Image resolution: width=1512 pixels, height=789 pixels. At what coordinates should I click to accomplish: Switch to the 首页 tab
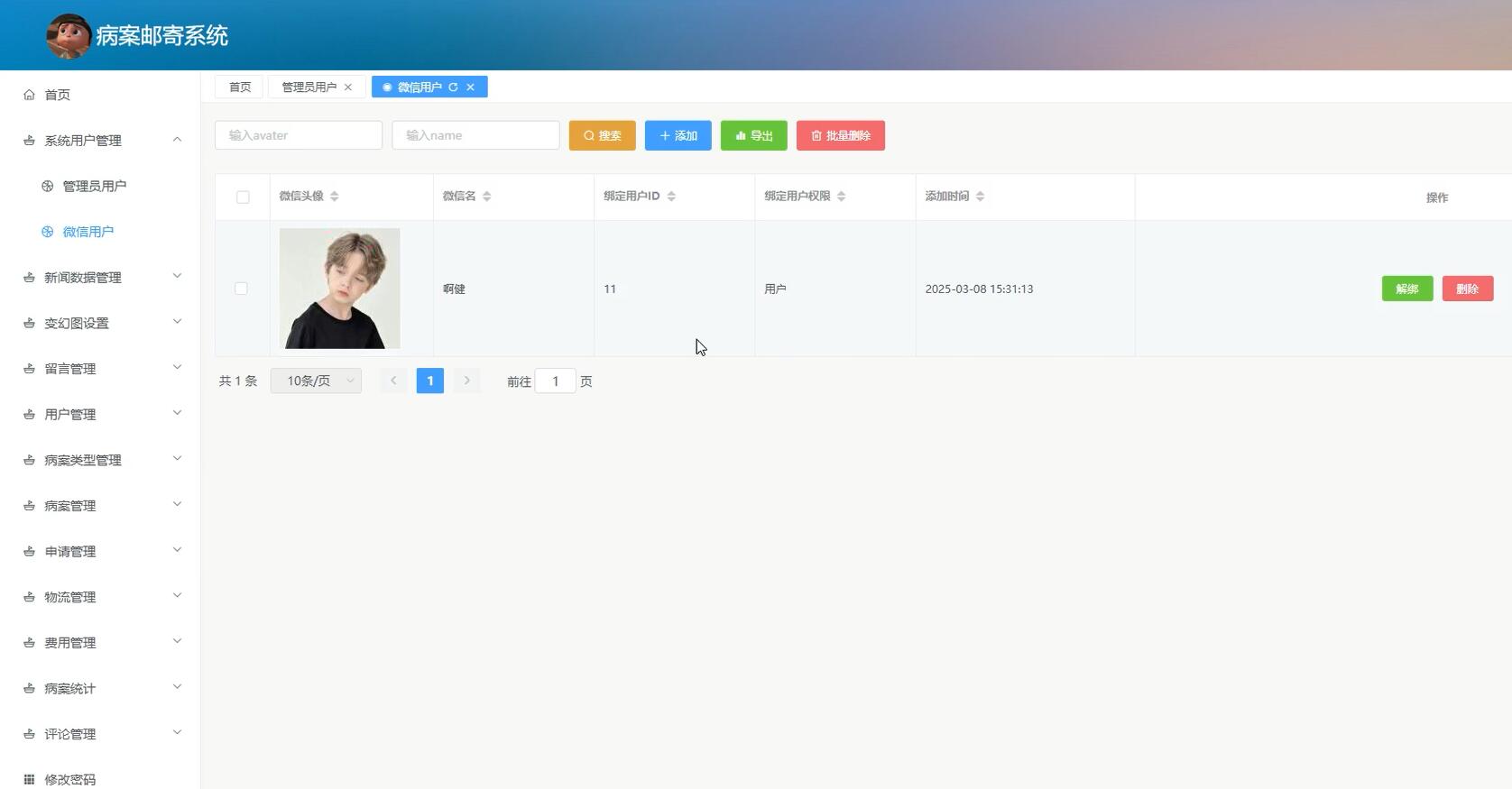tap(239, 87)
